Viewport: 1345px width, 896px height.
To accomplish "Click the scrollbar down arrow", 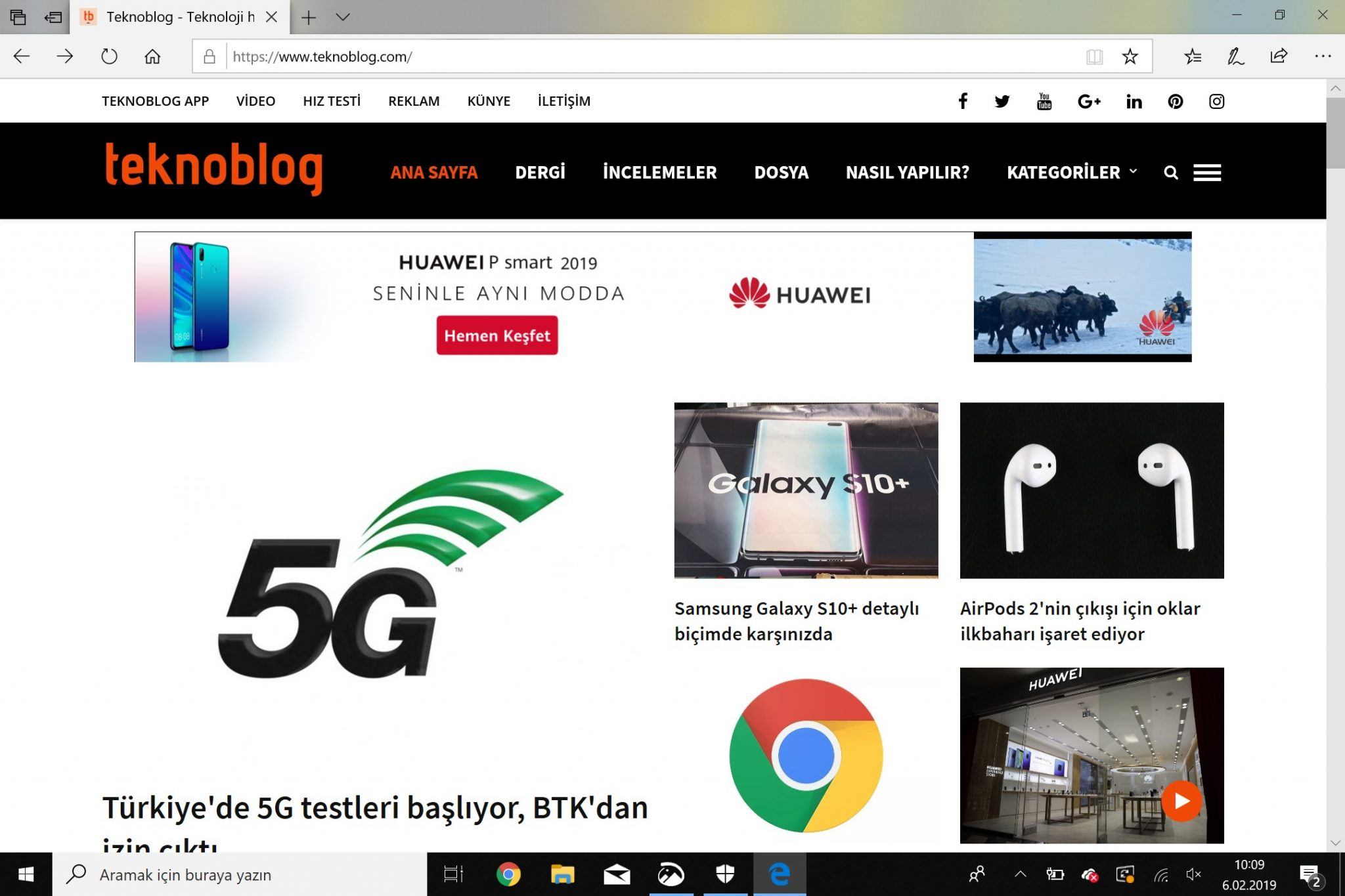I will pos(1335,842).
